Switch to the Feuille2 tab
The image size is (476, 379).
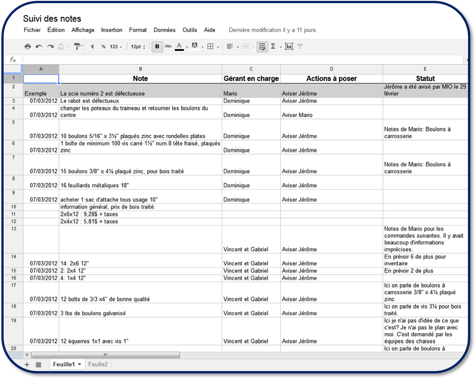tap(98, 364)
